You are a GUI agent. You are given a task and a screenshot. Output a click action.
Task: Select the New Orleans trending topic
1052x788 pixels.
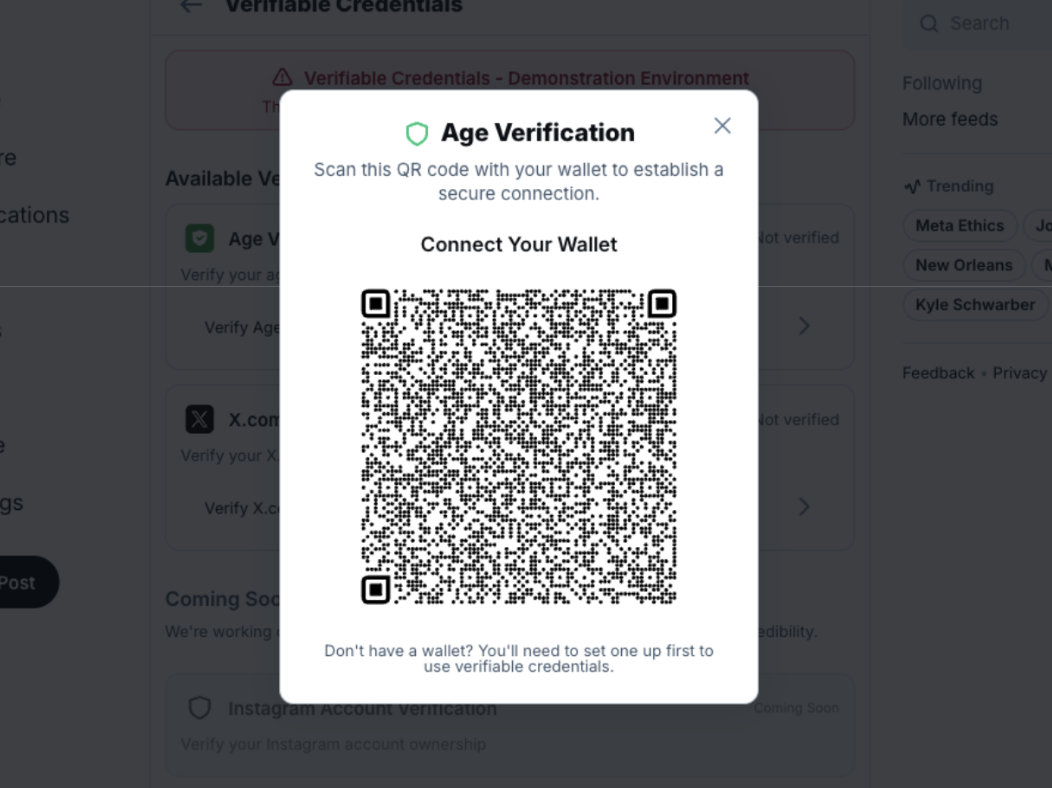(963, 265)
